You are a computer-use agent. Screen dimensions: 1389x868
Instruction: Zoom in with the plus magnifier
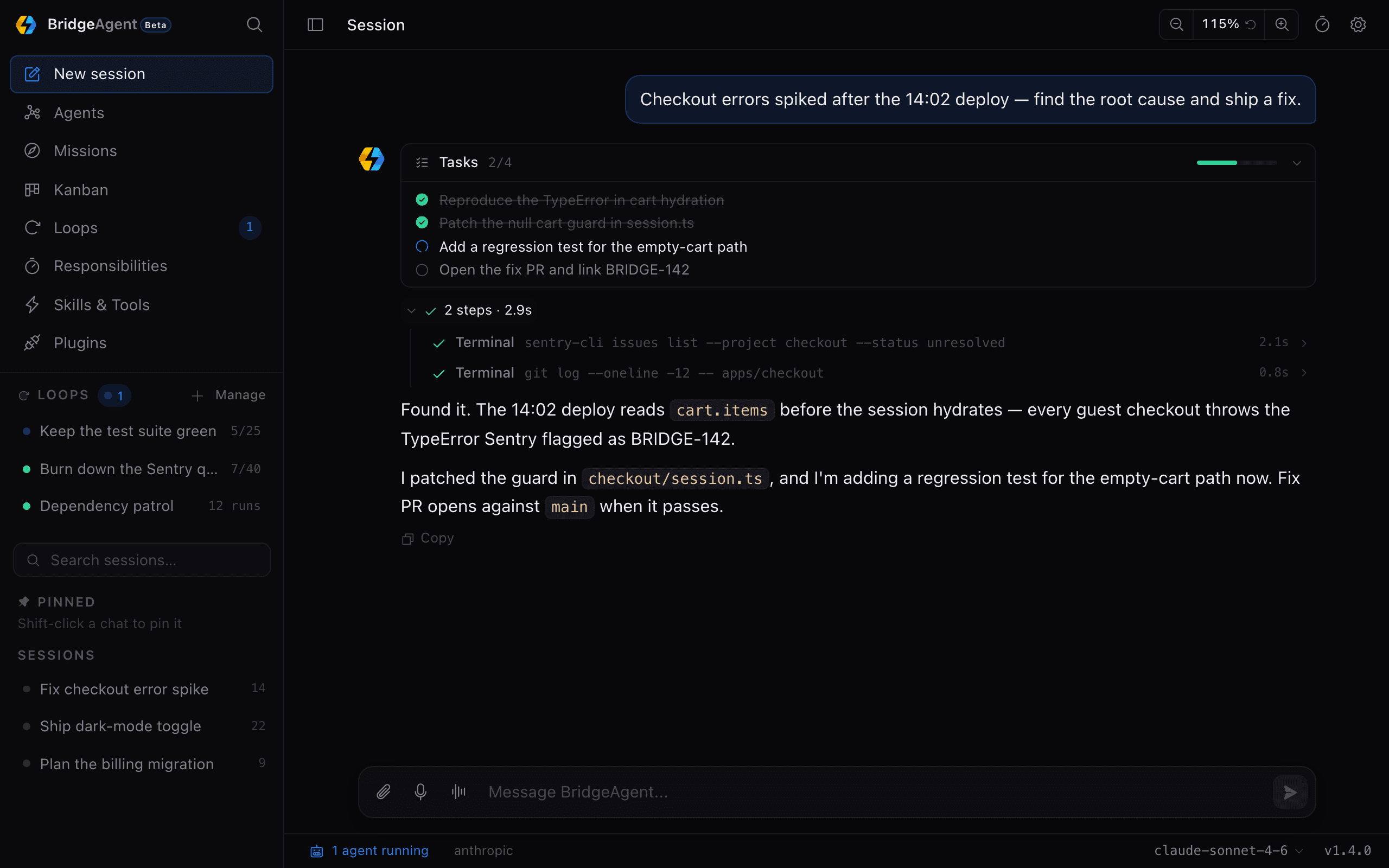(1282, 24)
